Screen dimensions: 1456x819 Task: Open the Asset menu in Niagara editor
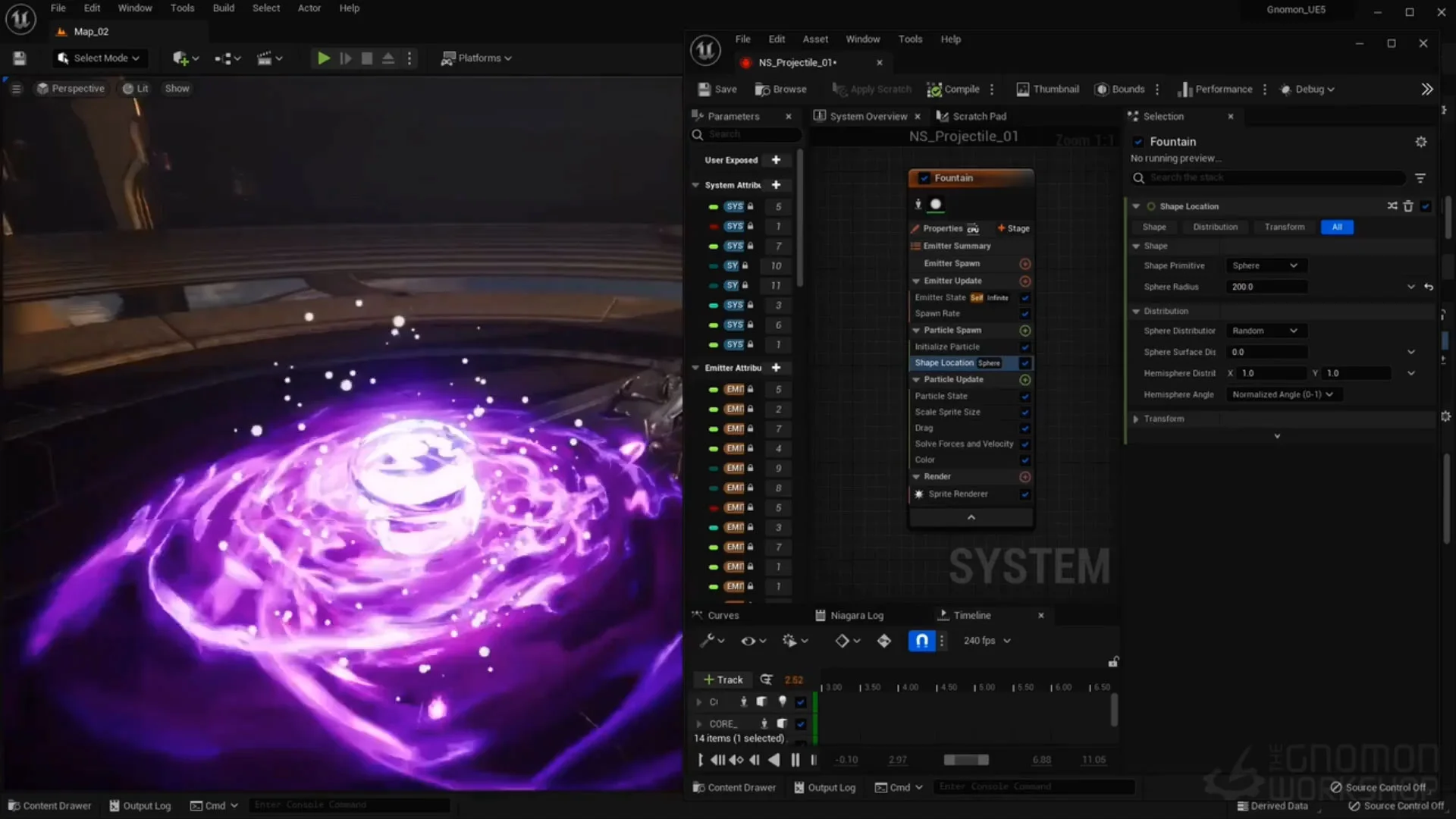(x=815, y=39)
